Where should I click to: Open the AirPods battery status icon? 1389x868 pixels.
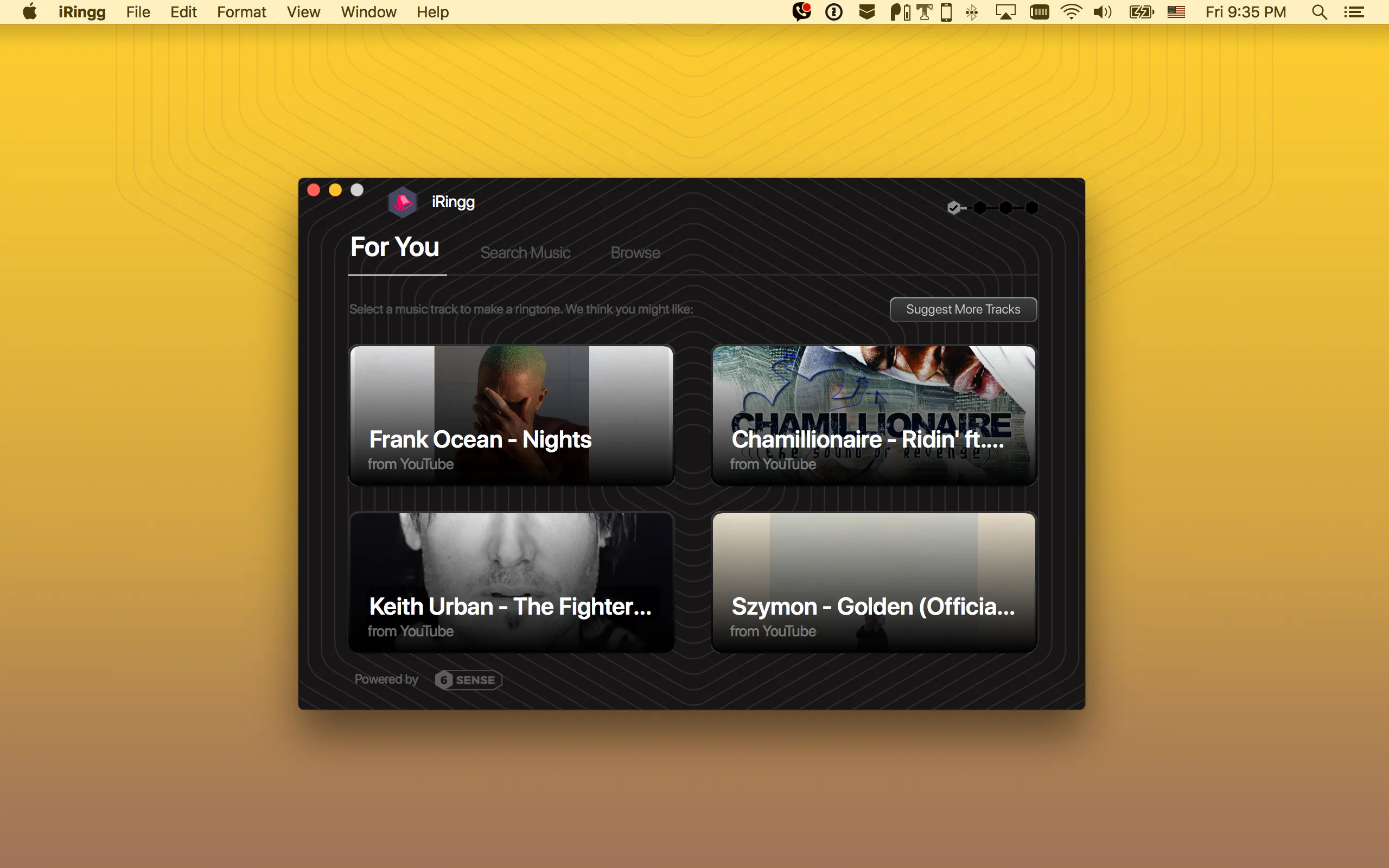pyautogui.click(x=900, y=12)
